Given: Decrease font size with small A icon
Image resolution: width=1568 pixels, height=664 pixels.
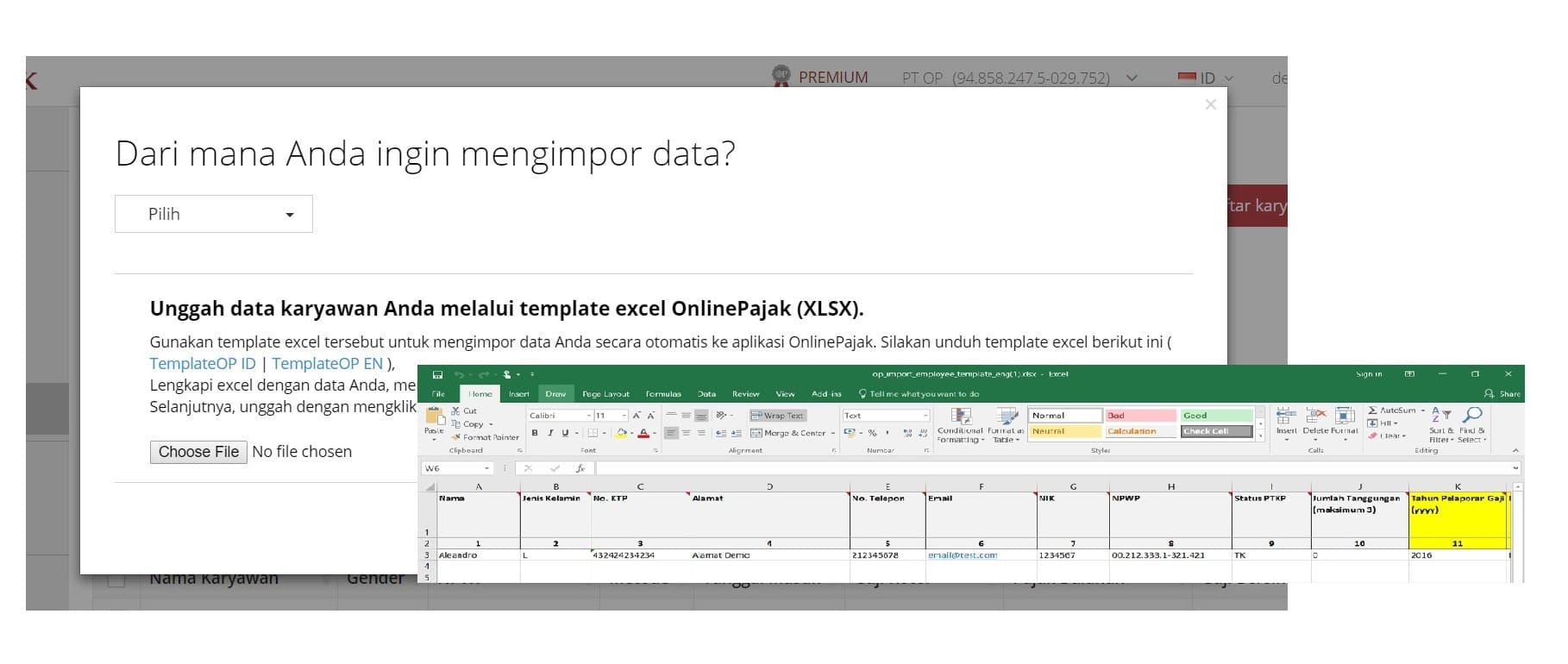Looking at the screenshot, I should (651, 416).
